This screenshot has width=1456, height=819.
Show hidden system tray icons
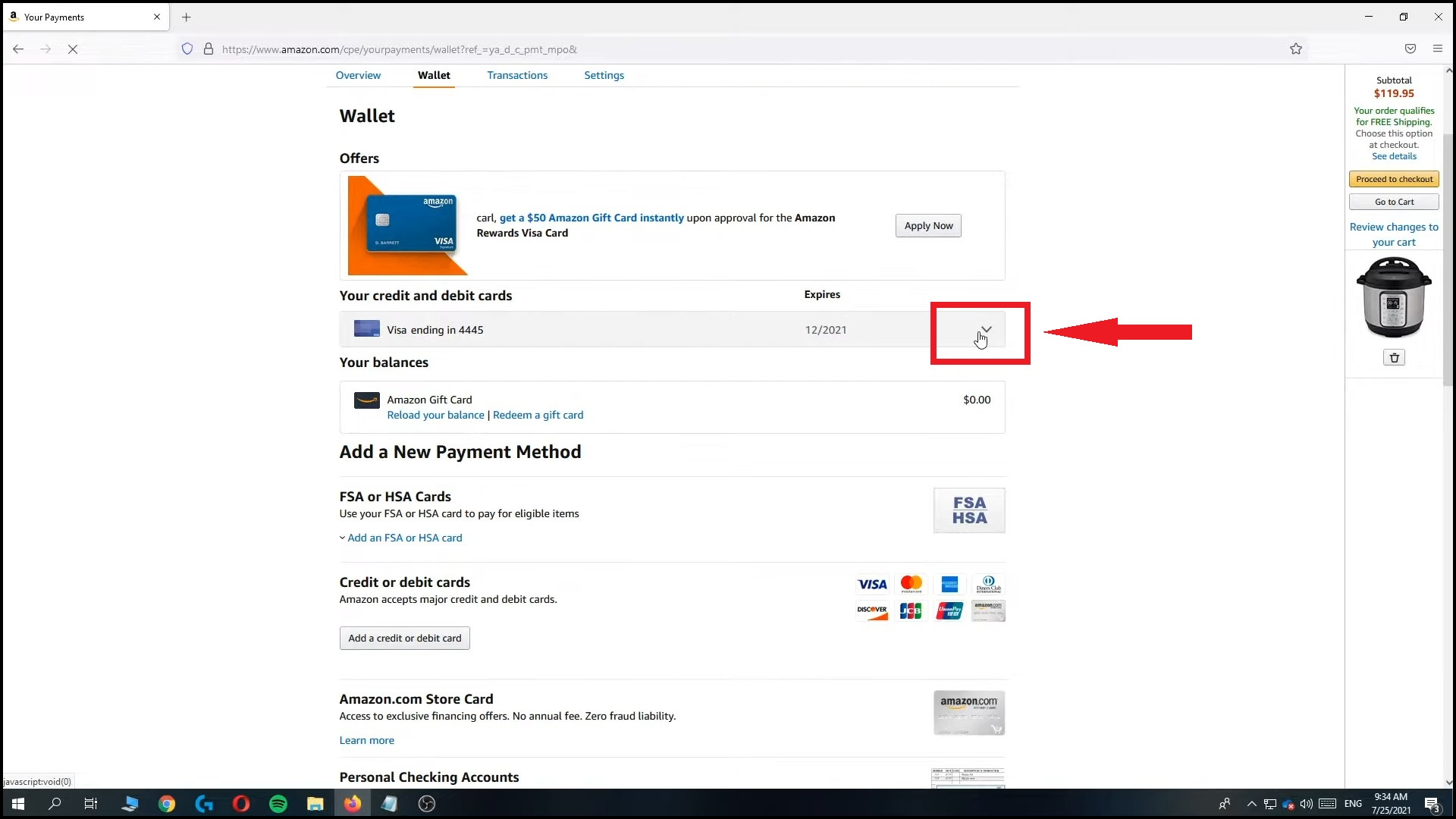click(1251, 804)
